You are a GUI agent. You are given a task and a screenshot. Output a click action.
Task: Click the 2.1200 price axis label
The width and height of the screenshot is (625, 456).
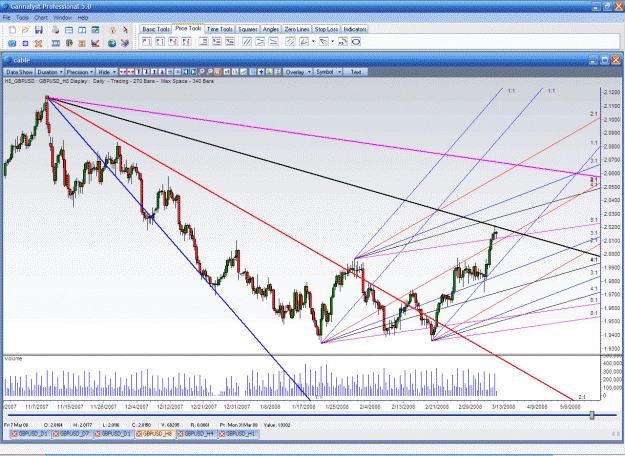(612, 92)
